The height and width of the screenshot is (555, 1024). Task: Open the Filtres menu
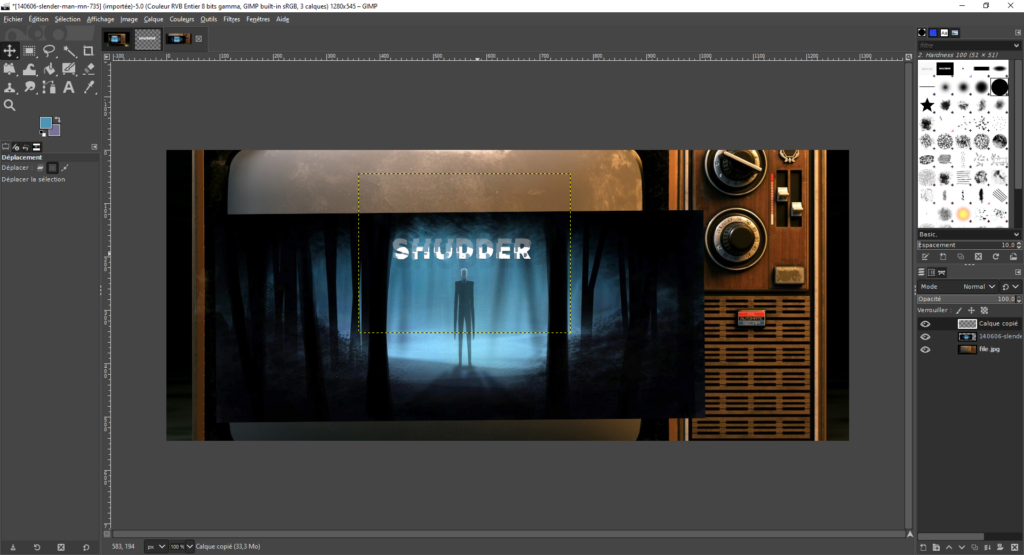coord(231,19)
